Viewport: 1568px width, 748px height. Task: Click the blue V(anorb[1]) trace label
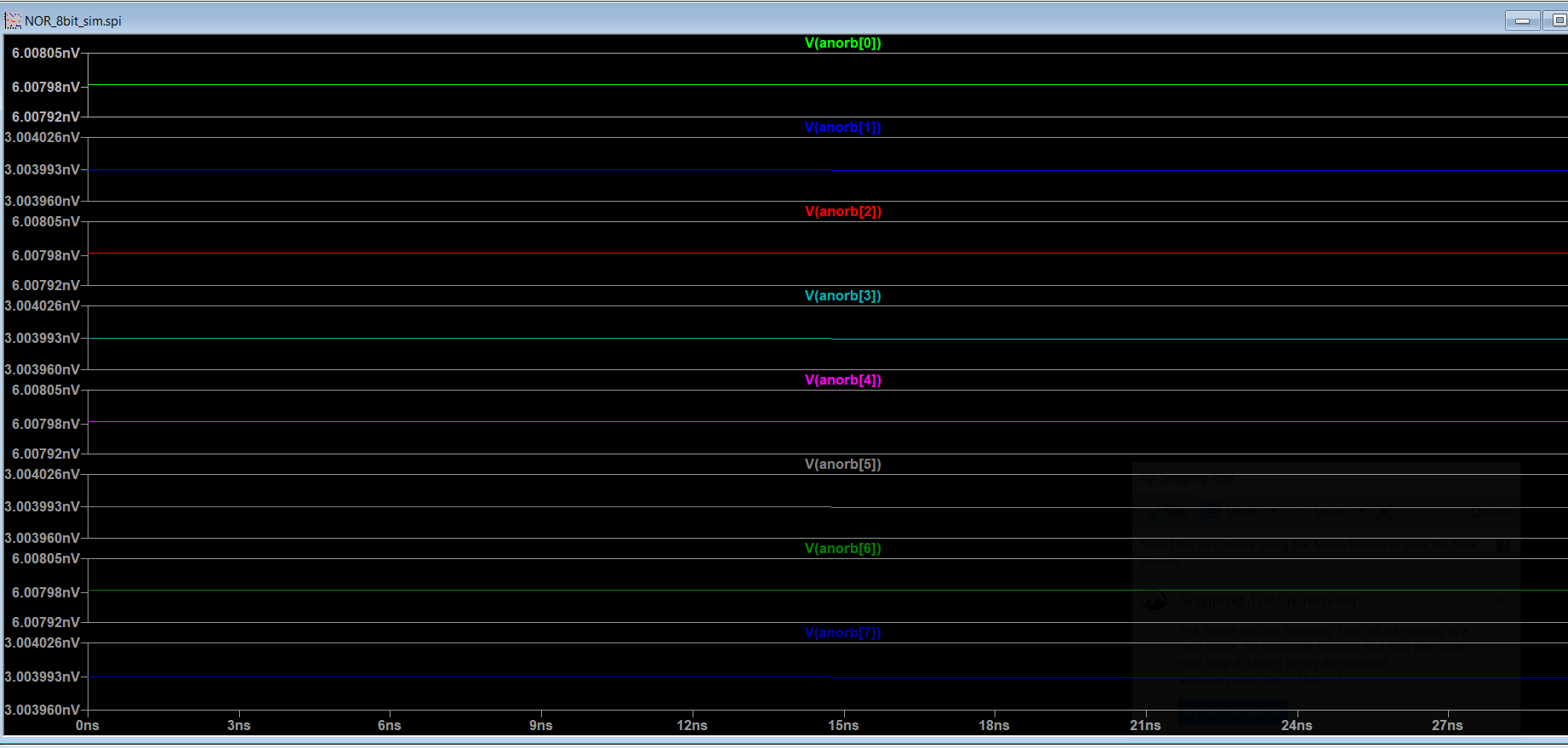(842, 128)
